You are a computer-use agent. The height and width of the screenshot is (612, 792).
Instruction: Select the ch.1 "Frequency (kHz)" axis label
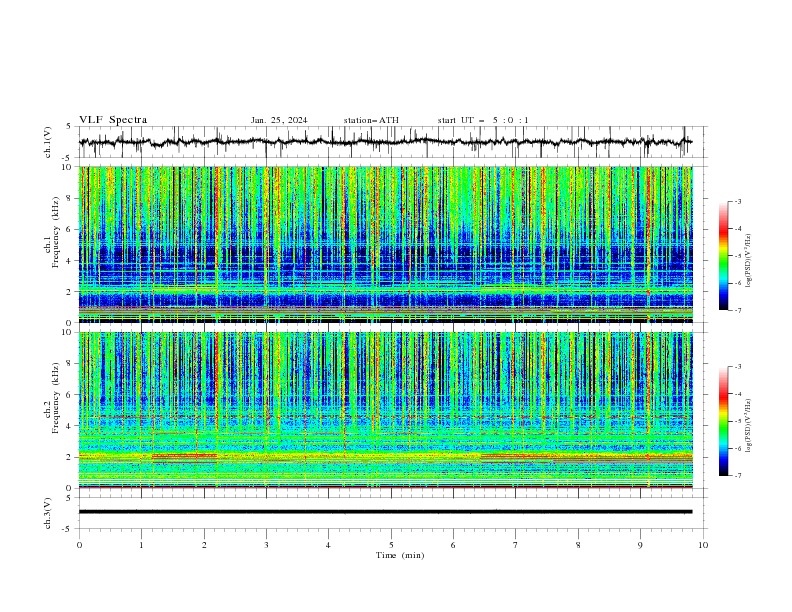point(56,232)
